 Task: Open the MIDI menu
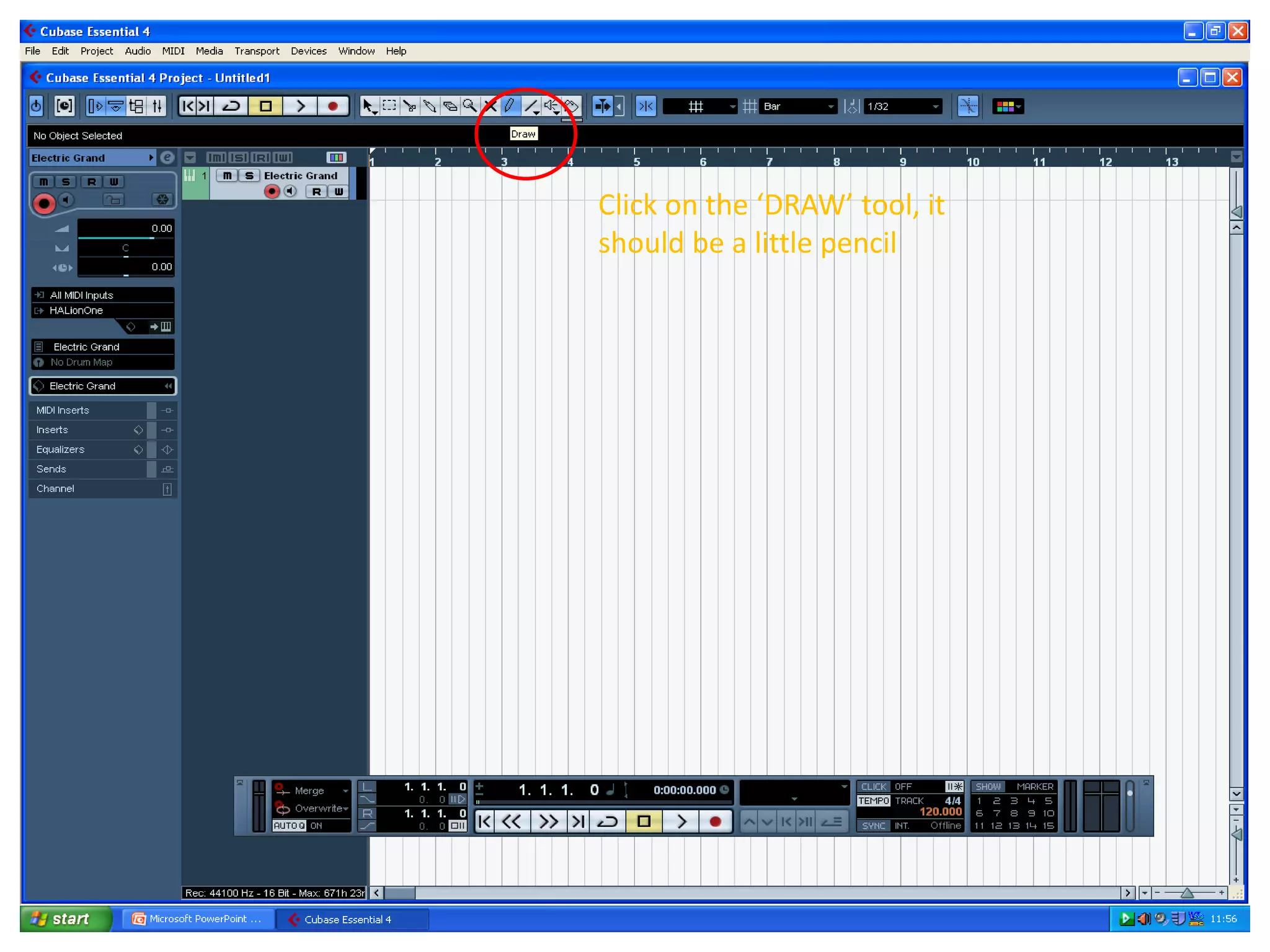tap(173, 51)
